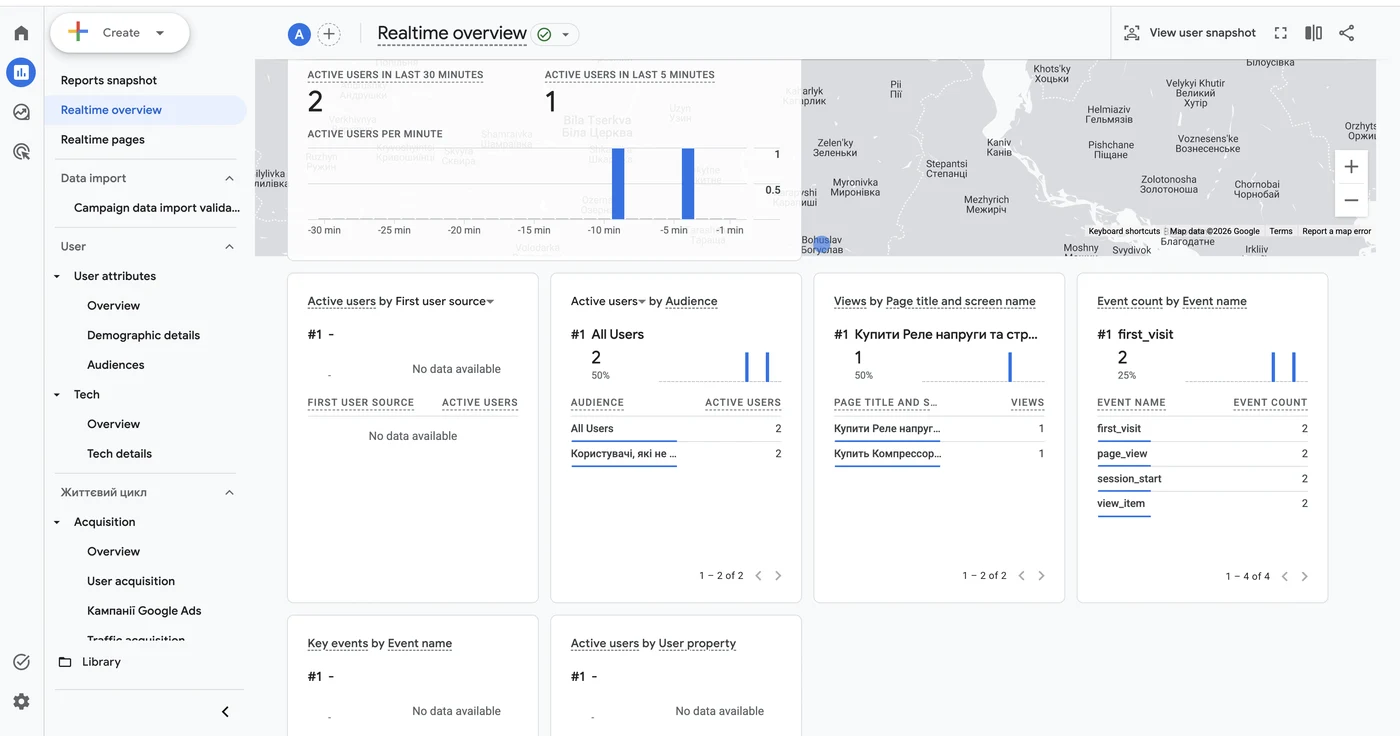Collapse the reports navigation panel
Viewport: 1400px width, 736px height.
click(225, 712)
